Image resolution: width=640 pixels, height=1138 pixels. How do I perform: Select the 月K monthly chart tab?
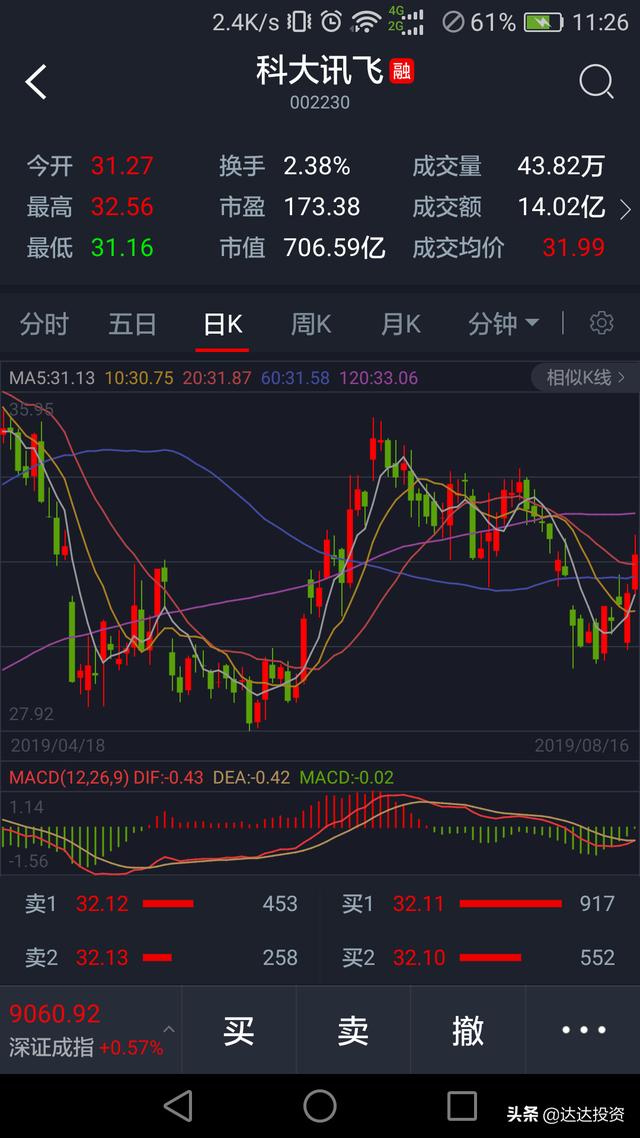click(401, 324)
